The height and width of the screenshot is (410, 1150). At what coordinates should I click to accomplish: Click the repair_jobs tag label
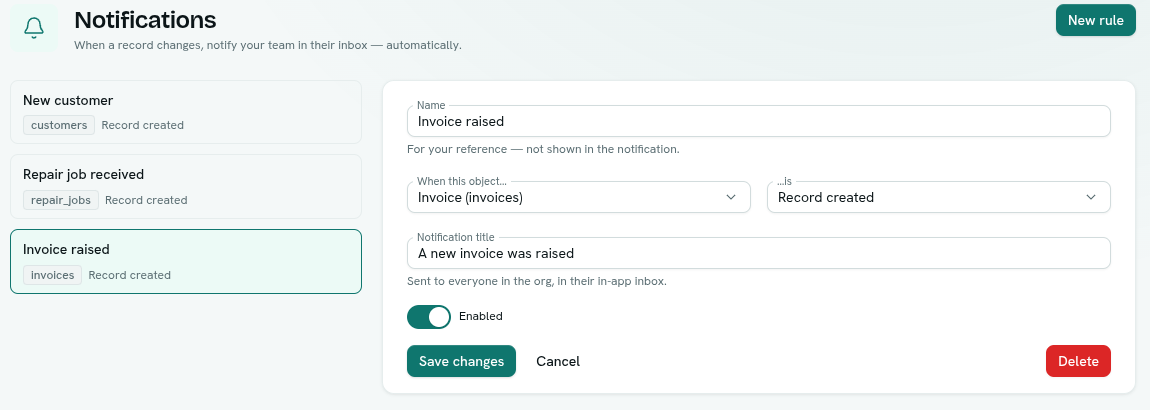point(61,200)
